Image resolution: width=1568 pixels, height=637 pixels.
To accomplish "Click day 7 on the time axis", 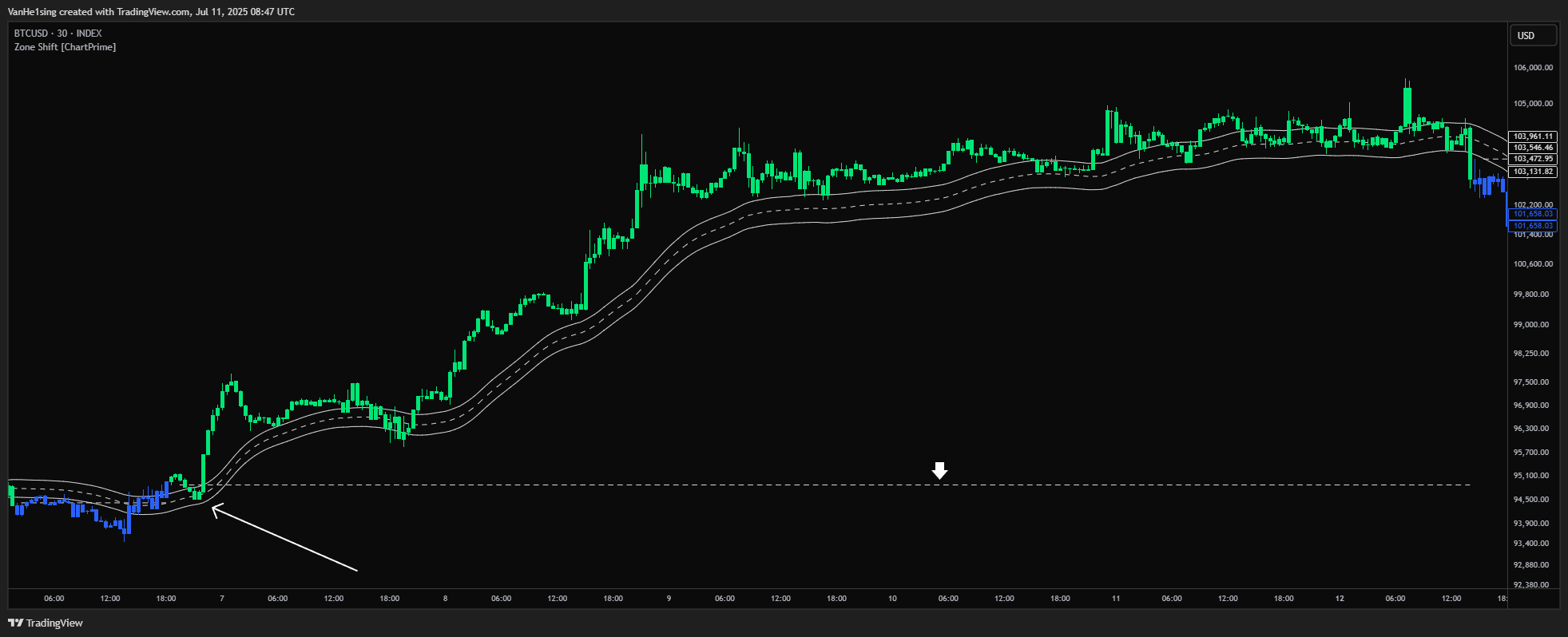I will click(x=222, y=599).
